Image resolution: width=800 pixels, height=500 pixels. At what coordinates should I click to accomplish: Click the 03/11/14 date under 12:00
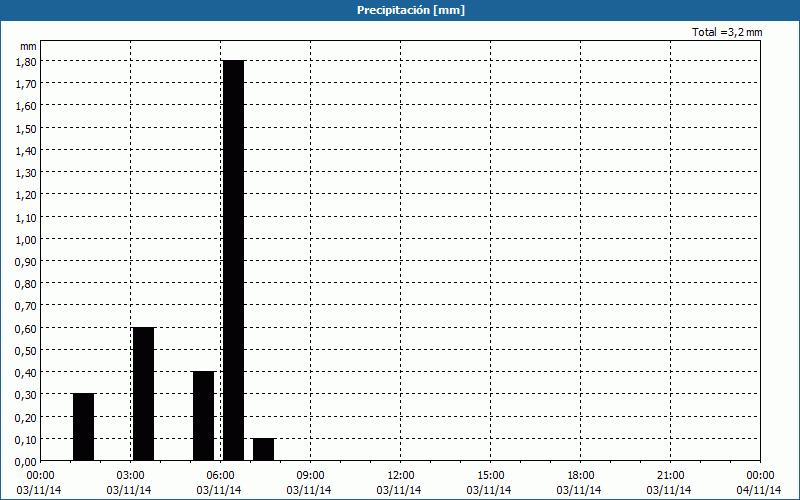pyautogui.click(x=399, y=490)
